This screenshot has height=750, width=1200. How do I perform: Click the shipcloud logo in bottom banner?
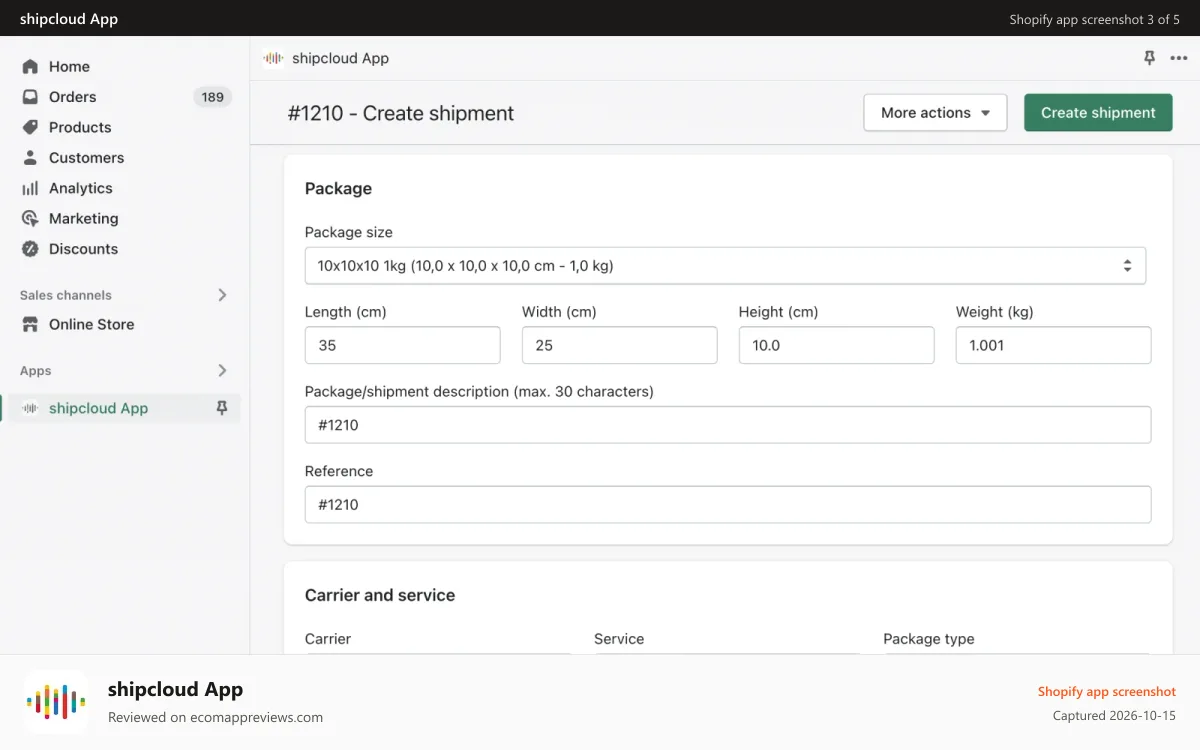(56, 702)
